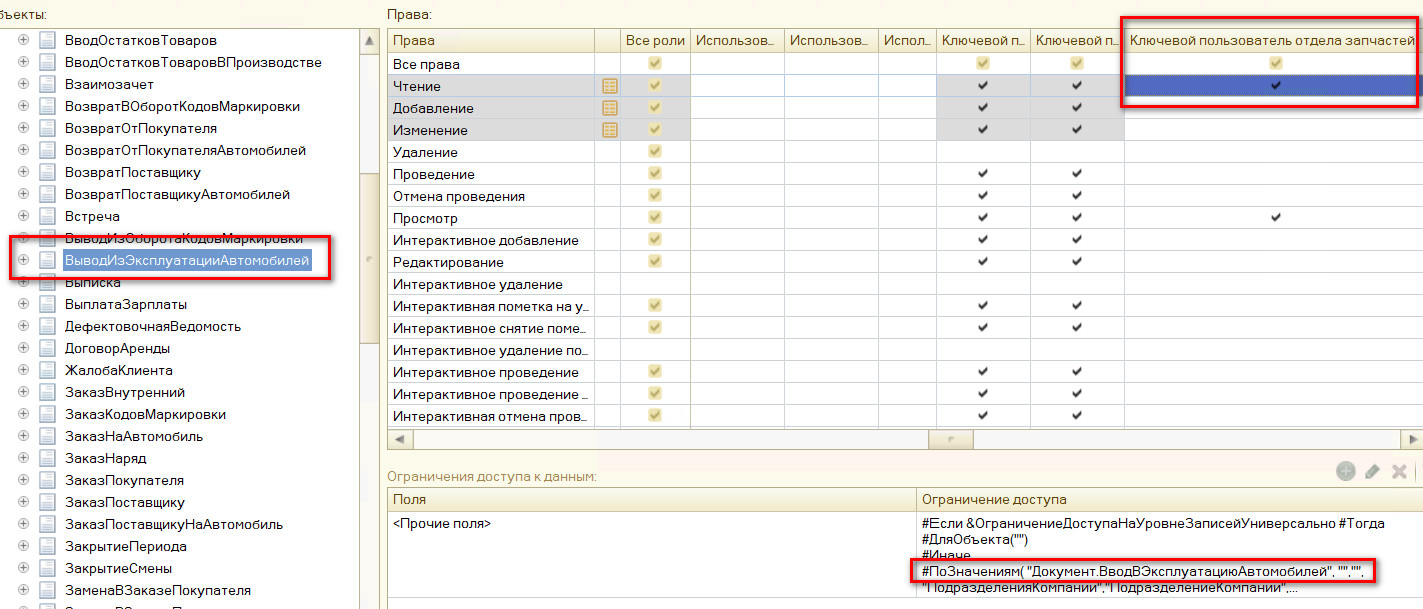Viewport: 1423px width, 609px height.
Task: Click rights table horizontal scrollbar thumb
Action: (951, 439)
